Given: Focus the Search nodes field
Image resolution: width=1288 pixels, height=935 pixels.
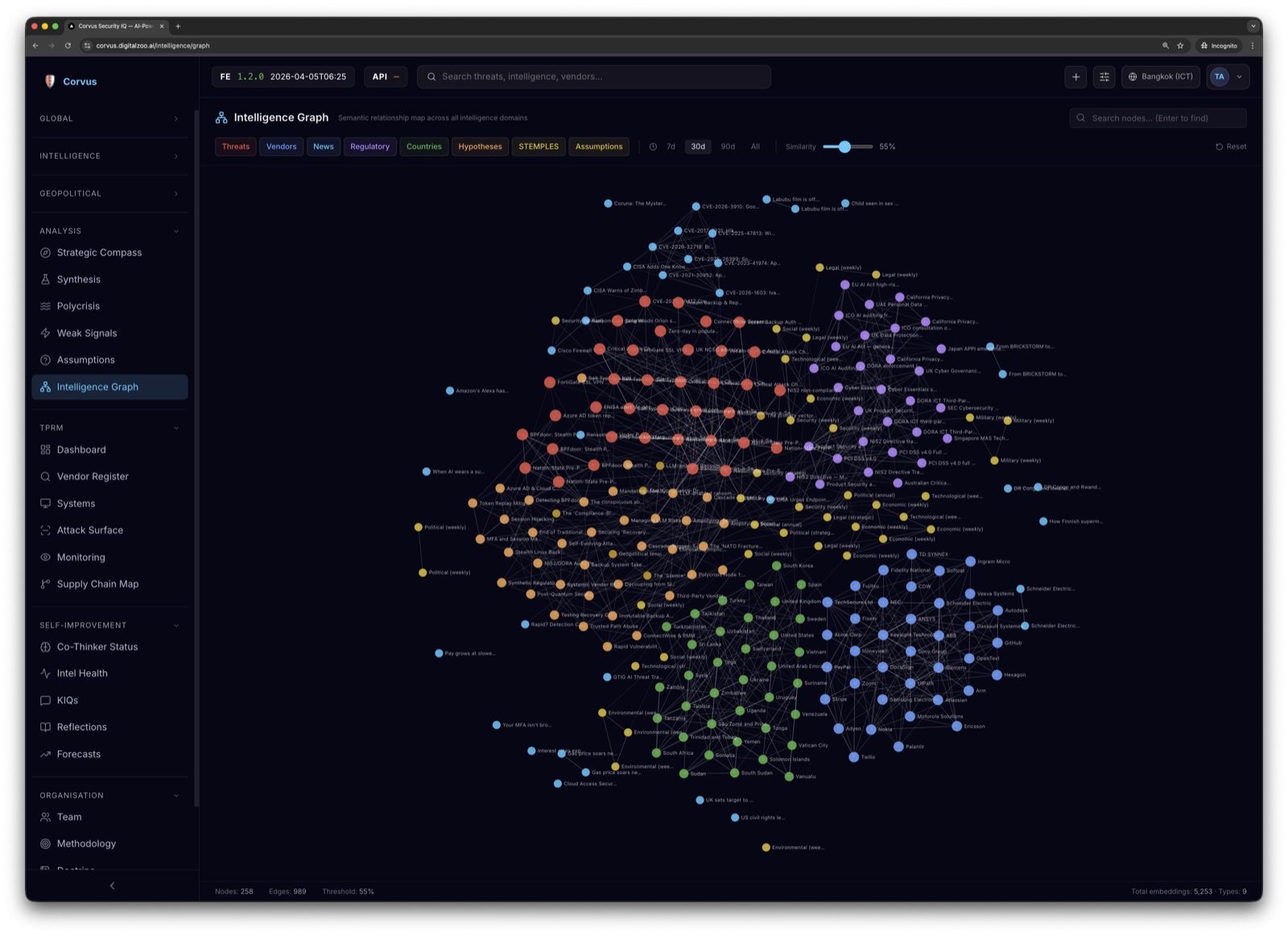Looking at the screenshot, I should coord(1158,118).
